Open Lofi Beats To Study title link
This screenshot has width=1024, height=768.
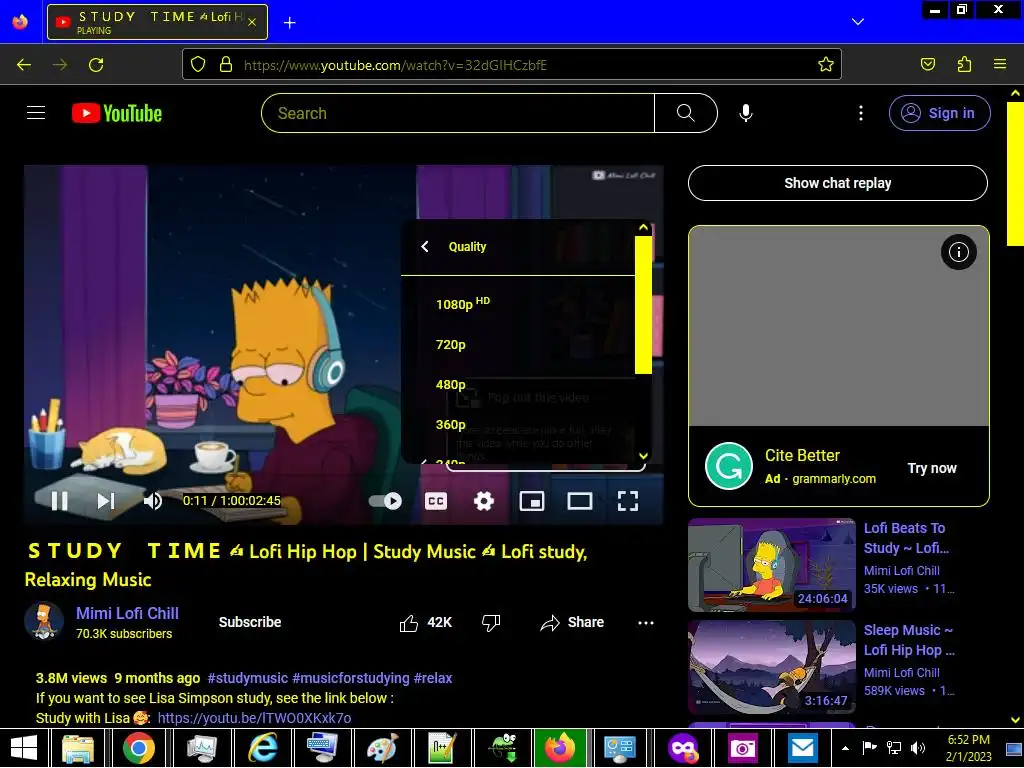(906, 538)
